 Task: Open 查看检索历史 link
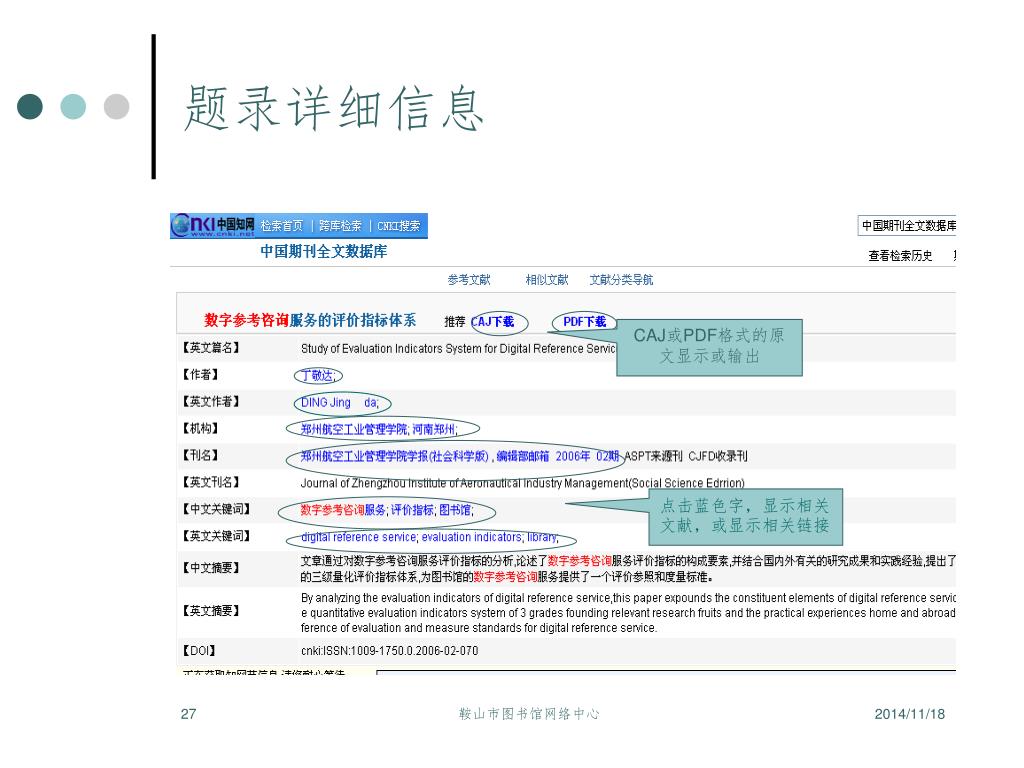(x=900, y=255)
